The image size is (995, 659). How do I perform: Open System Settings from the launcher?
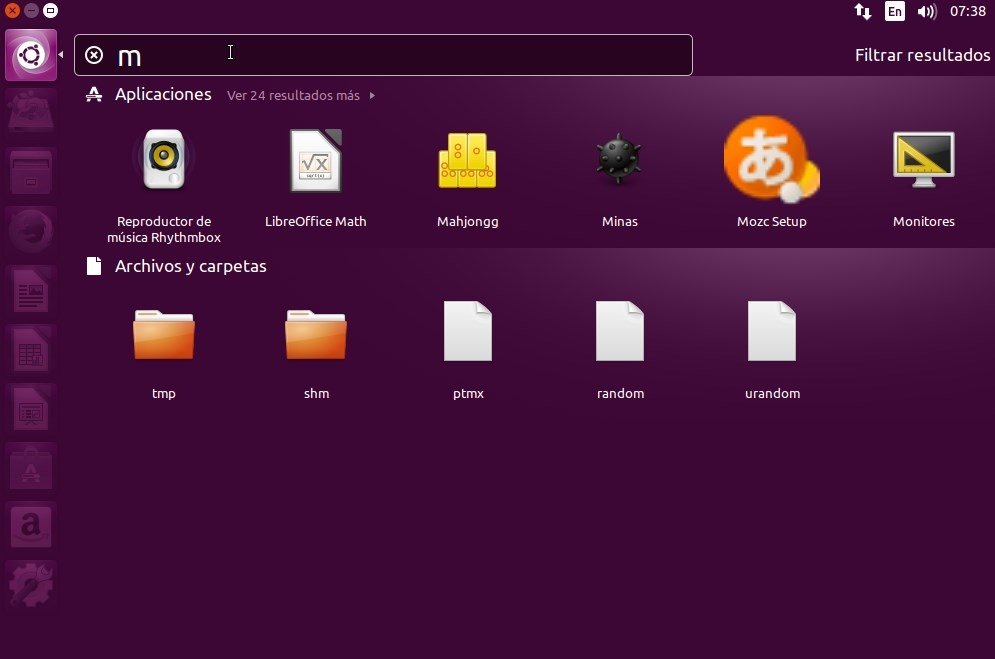tap(31, 584)
